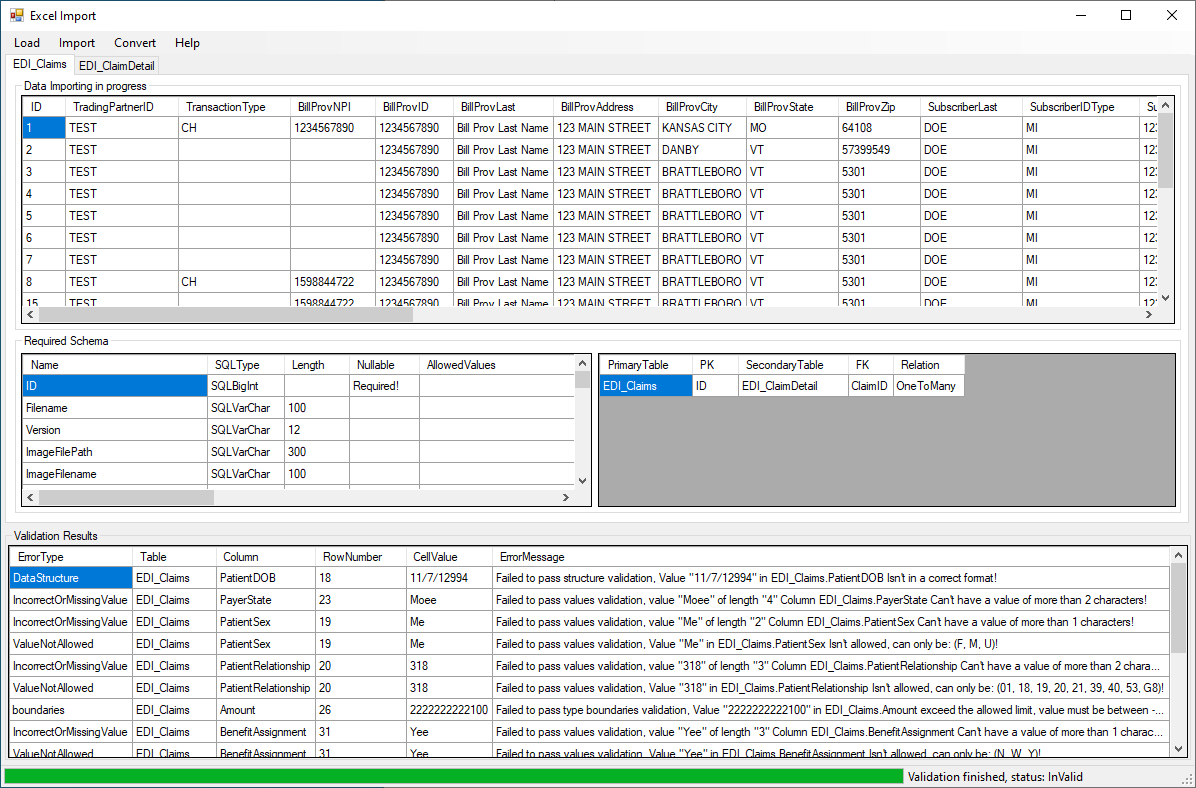This screenshot has width=1196, height=788.
Task: Select the Version row in Required Schema
Action: tap(297, 430)
